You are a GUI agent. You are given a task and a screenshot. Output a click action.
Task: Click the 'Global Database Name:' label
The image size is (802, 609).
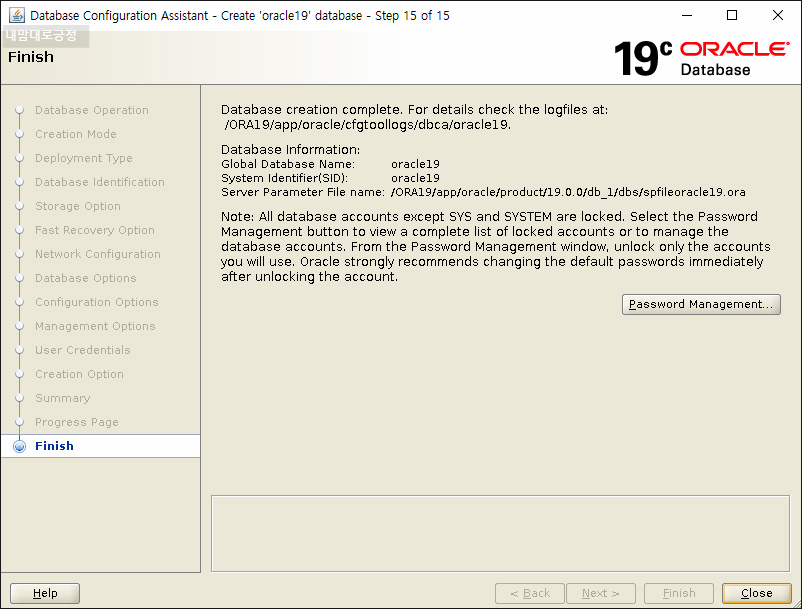coord(287,164)
